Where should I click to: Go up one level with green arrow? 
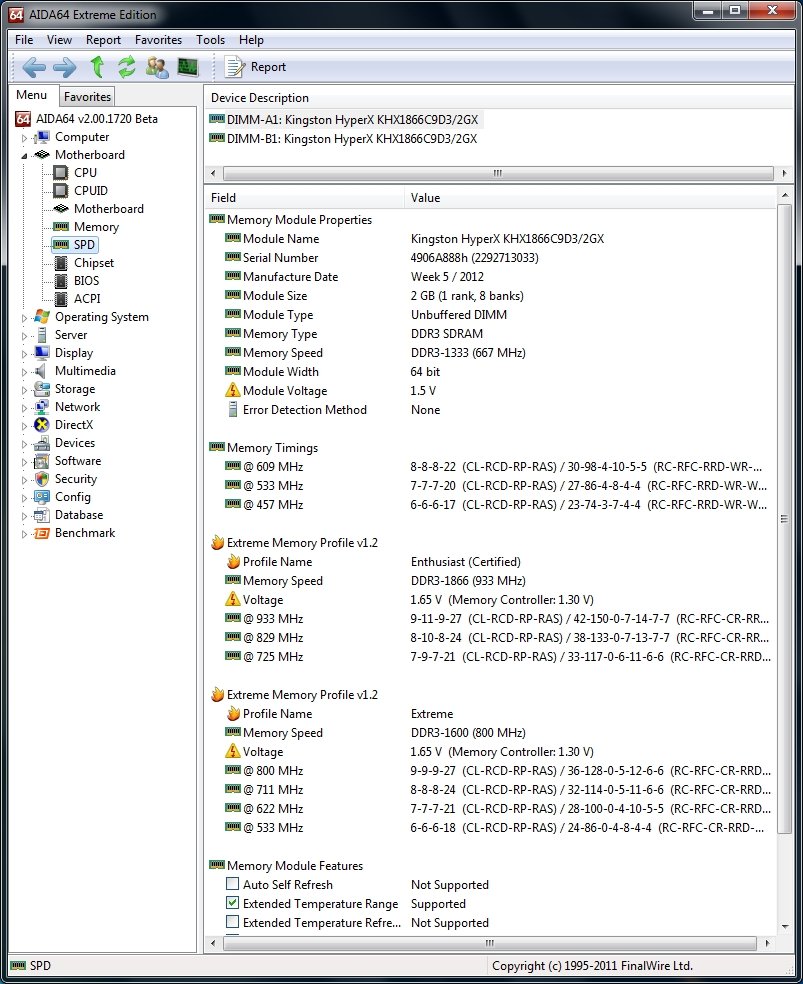(97, 67)
